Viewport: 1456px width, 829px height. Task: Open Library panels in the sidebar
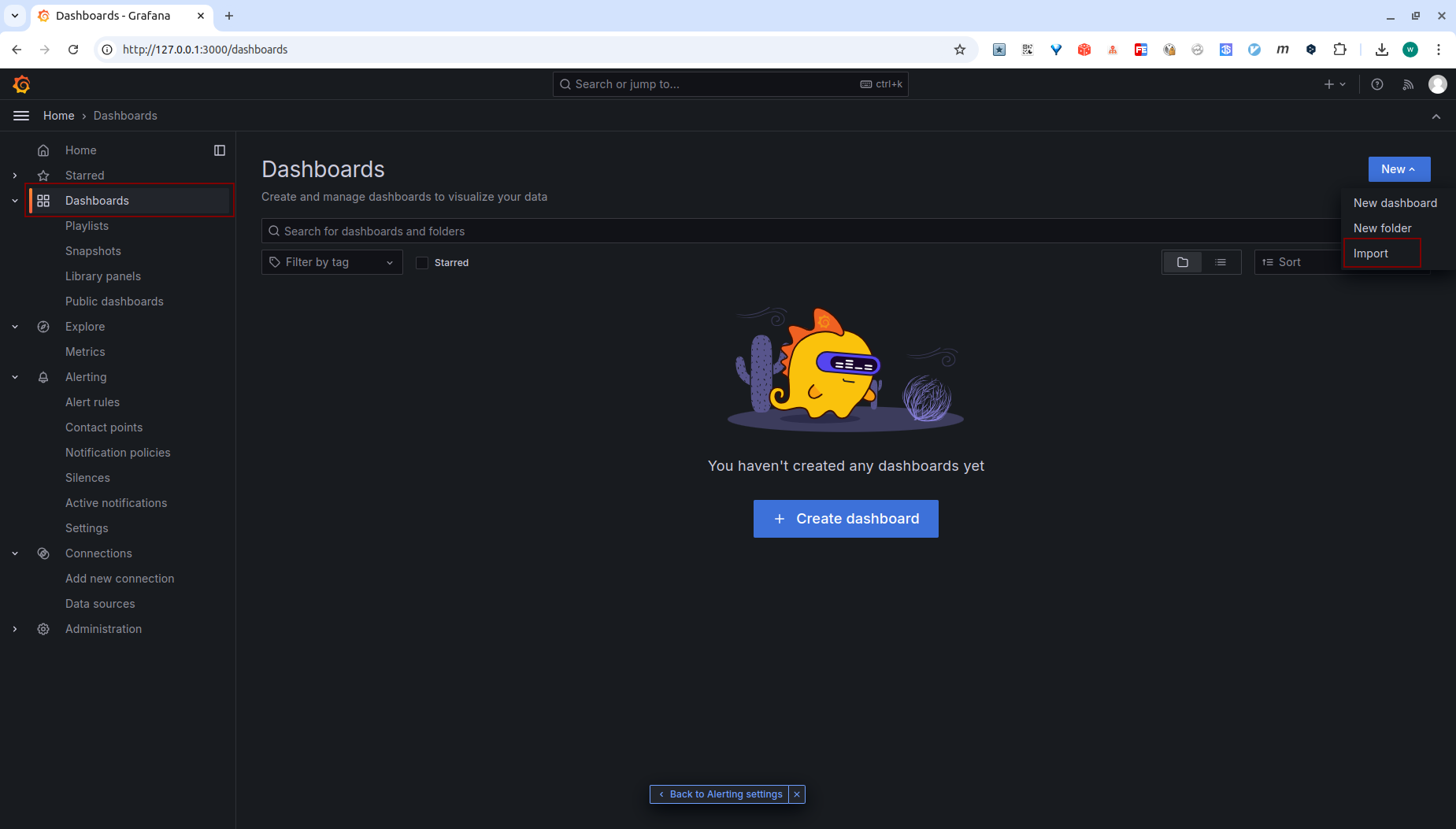tap(103, 276)
